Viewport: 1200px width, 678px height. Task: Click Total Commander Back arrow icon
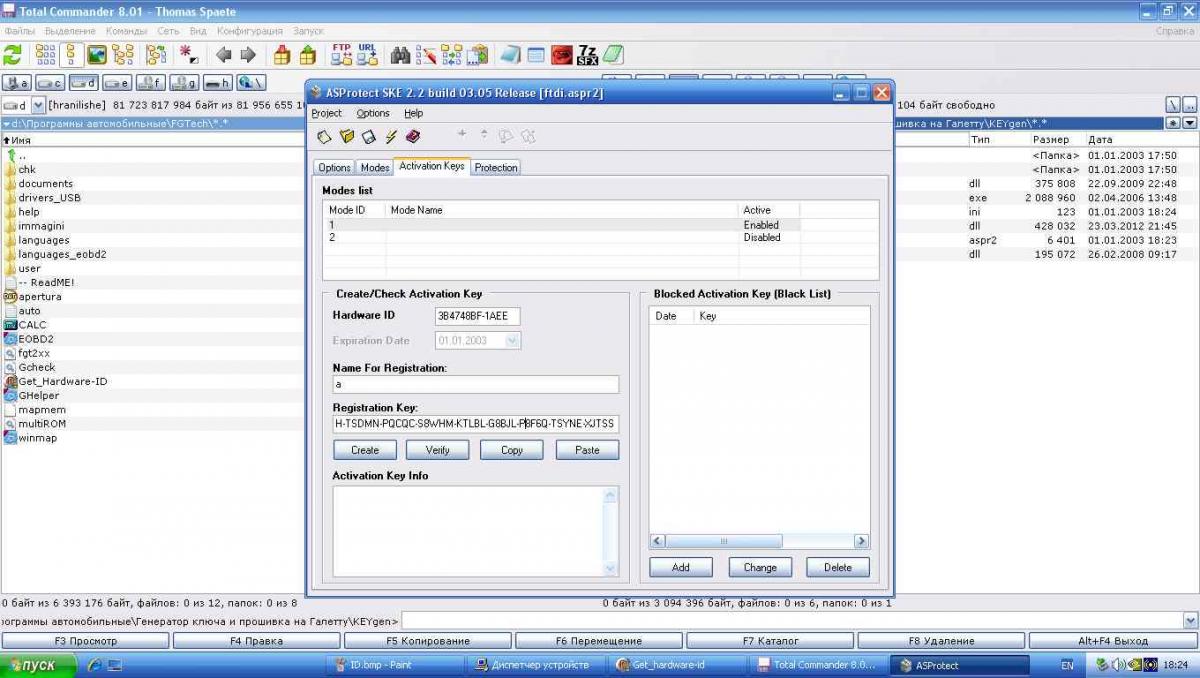(x=224, y=54)
